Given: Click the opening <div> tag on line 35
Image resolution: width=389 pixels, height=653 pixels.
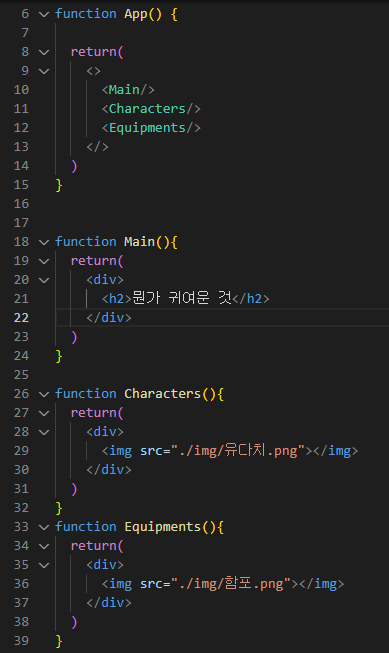Looking at the screenshot, I should [x=105, y=565].
